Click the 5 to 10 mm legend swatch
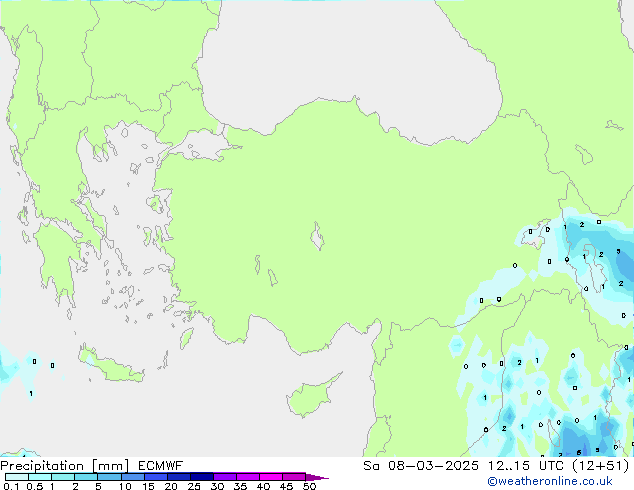Viewport: 634px width, 490px height. tap(109, 477)
